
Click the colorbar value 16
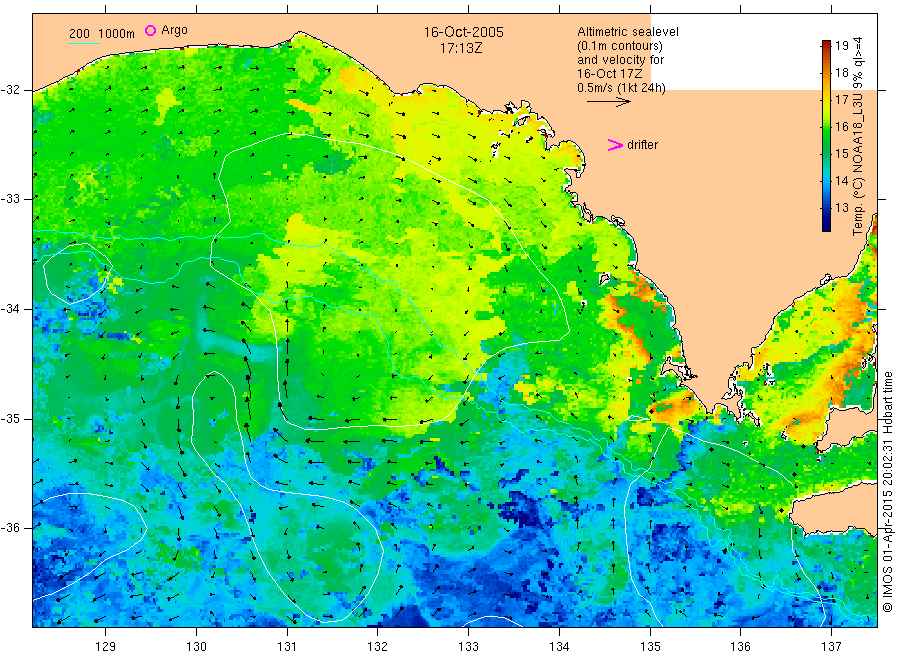point(841,127)
